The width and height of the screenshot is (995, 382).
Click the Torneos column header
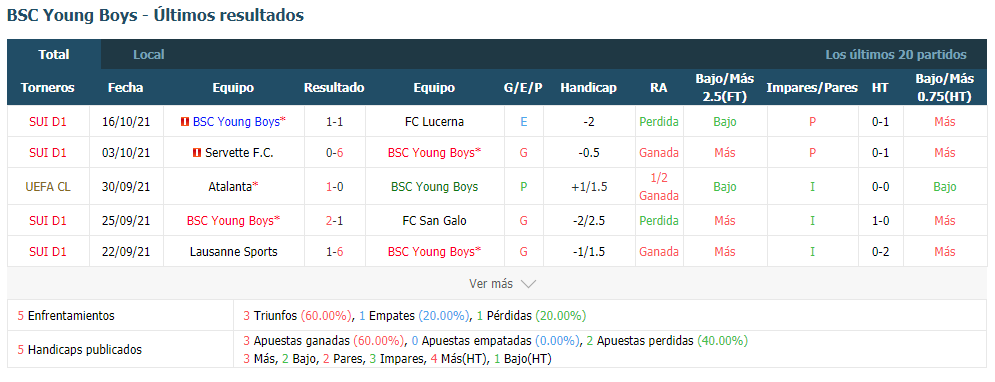(x=48, y=88)
